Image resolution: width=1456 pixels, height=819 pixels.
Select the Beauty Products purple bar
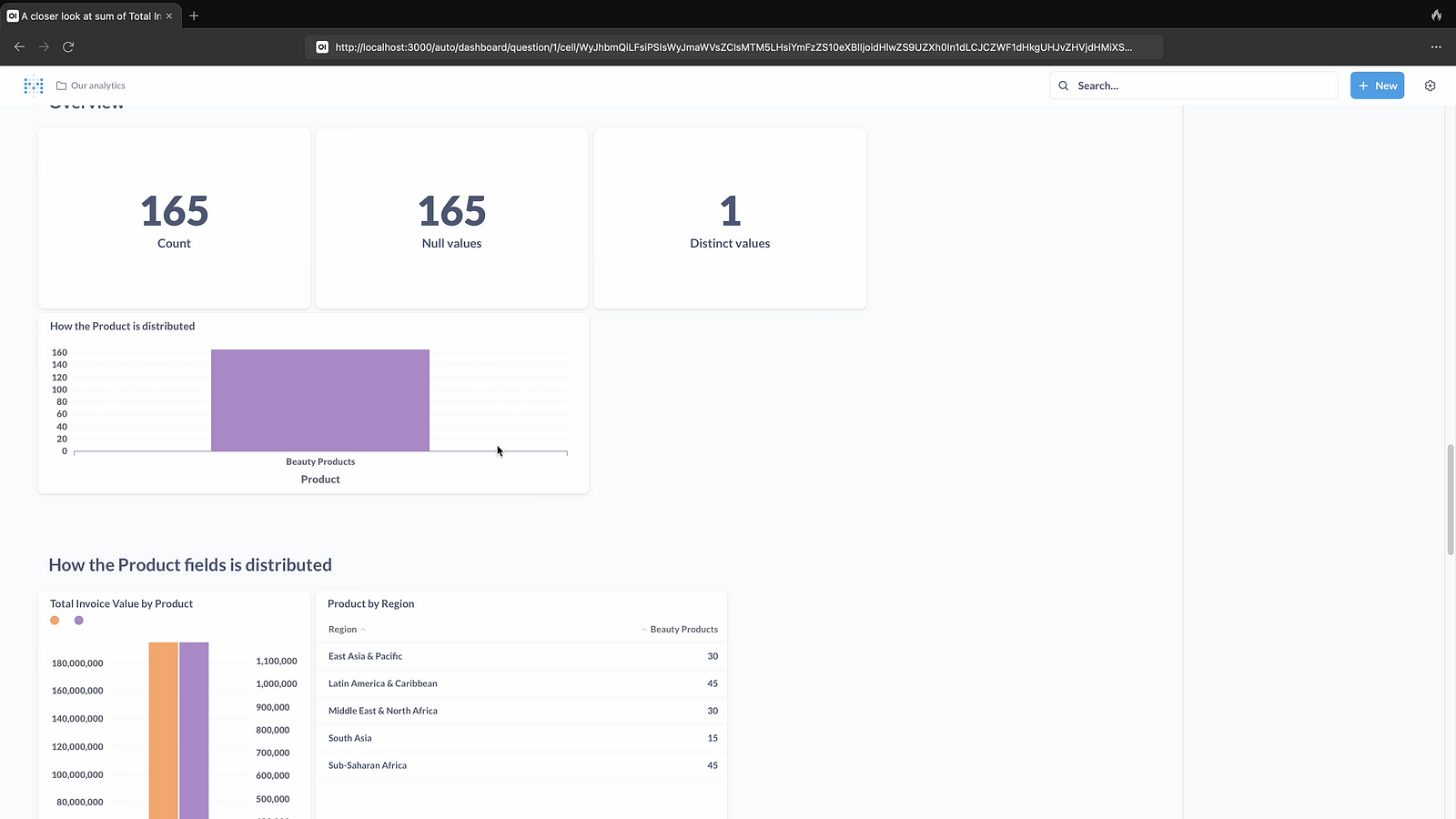coord(319,400)
